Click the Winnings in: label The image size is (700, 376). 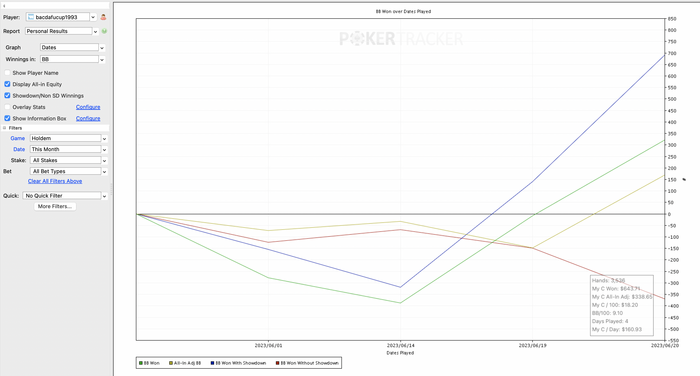click(21, 59)
